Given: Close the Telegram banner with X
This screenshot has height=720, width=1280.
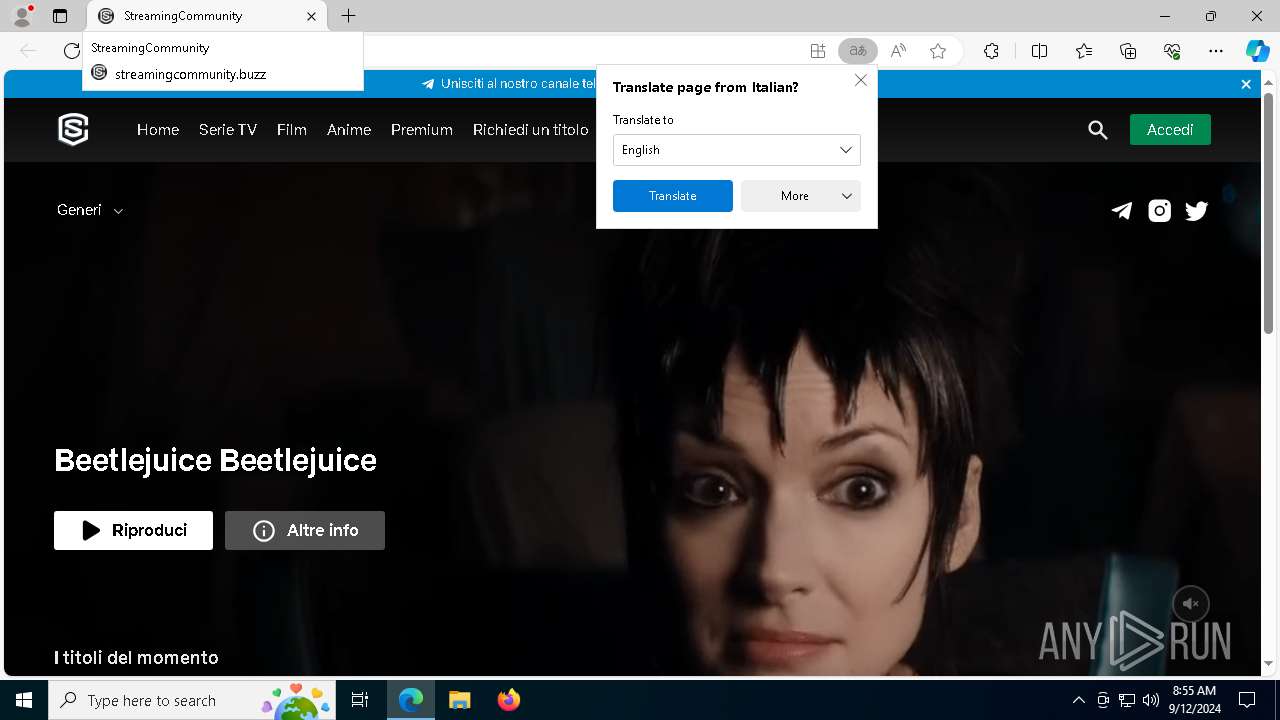Looking at the screenshot, I should (1246, 84).
